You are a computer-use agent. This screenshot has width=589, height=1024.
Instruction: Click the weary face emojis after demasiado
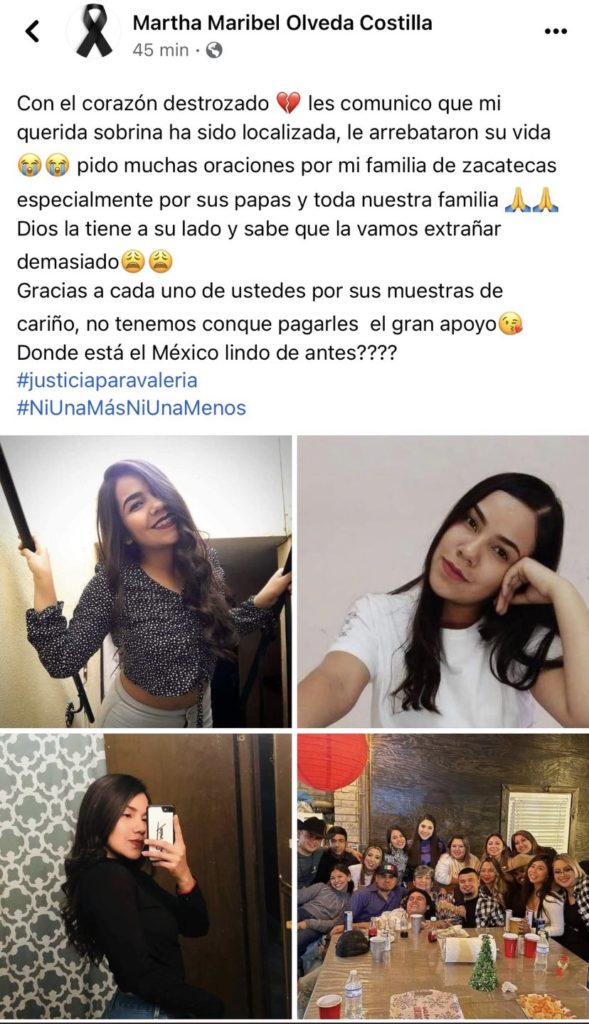point(148,262)
